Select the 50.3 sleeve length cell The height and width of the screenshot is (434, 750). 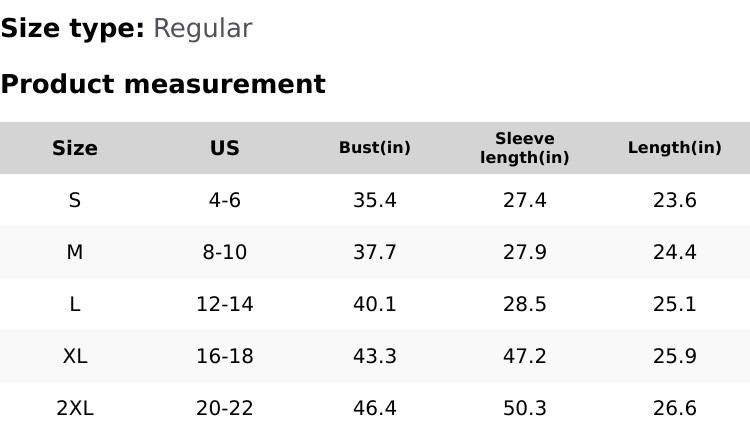(525, 408)
